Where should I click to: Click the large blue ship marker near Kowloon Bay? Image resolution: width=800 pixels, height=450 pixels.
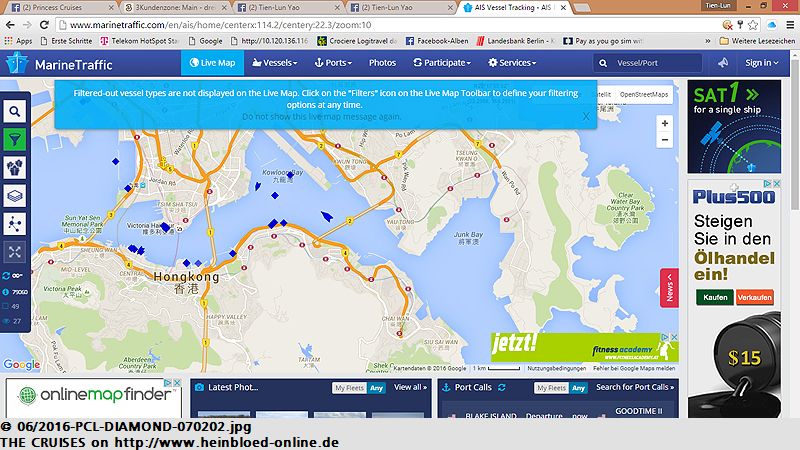click(327, 216)
